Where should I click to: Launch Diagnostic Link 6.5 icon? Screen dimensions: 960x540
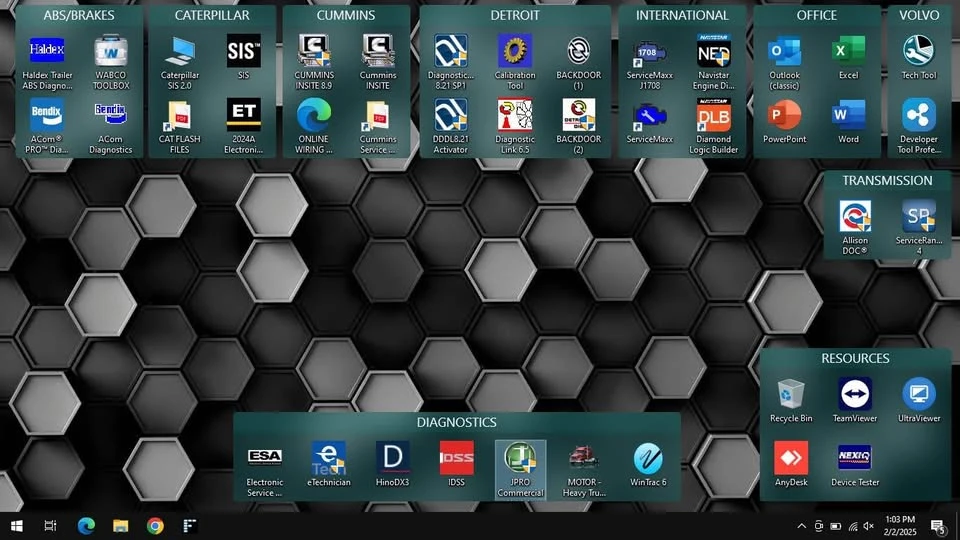(x=515, y=126)
